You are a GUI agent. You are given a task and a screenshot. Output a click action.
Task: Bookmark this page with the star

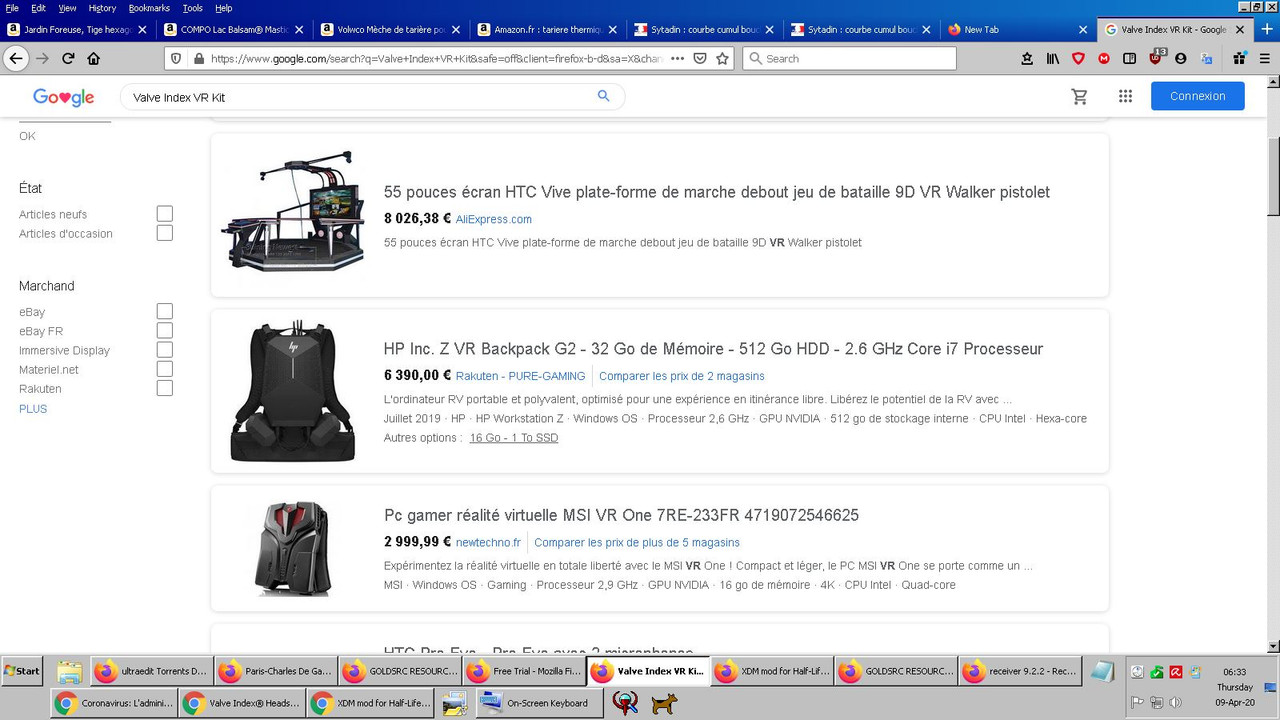[x=722, y=59]
